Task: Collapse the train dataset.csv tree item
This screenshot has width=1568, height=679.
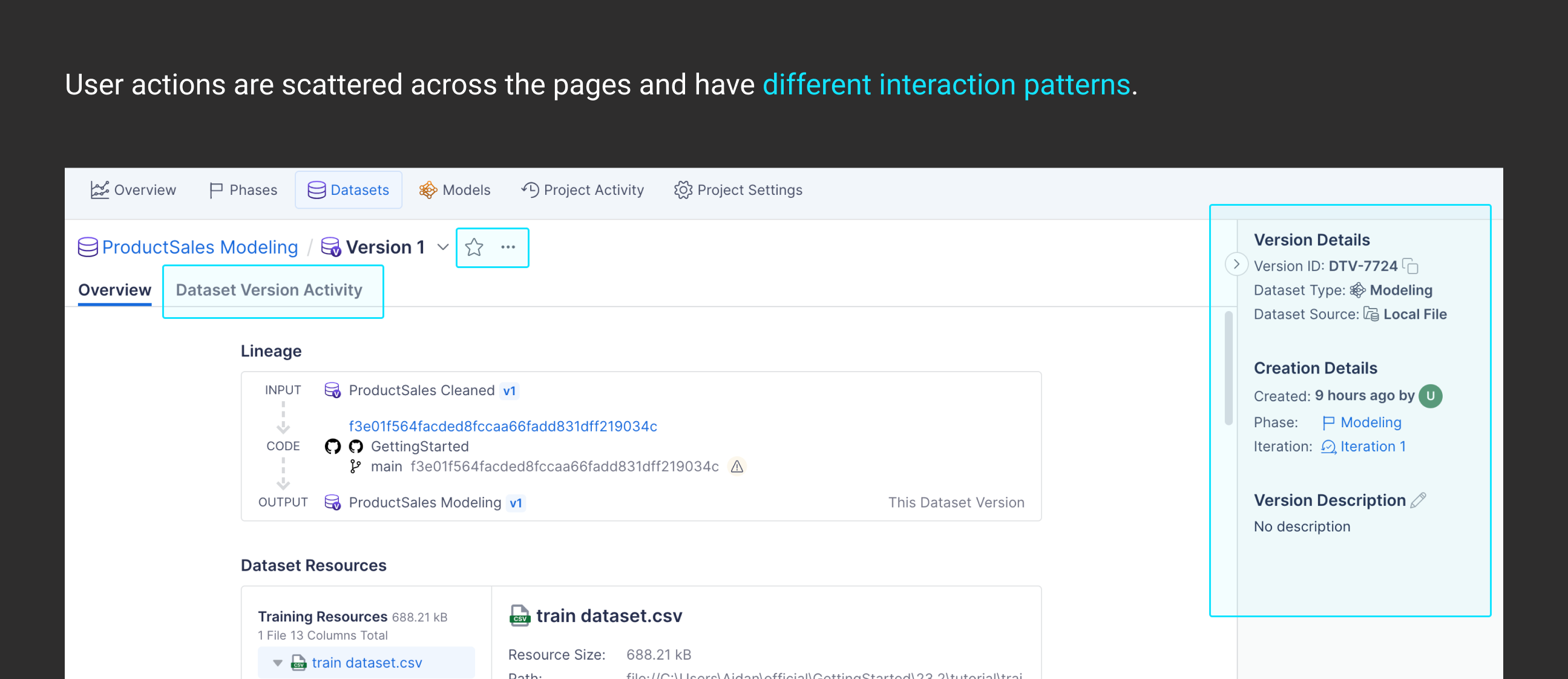Action: [278, 663]
